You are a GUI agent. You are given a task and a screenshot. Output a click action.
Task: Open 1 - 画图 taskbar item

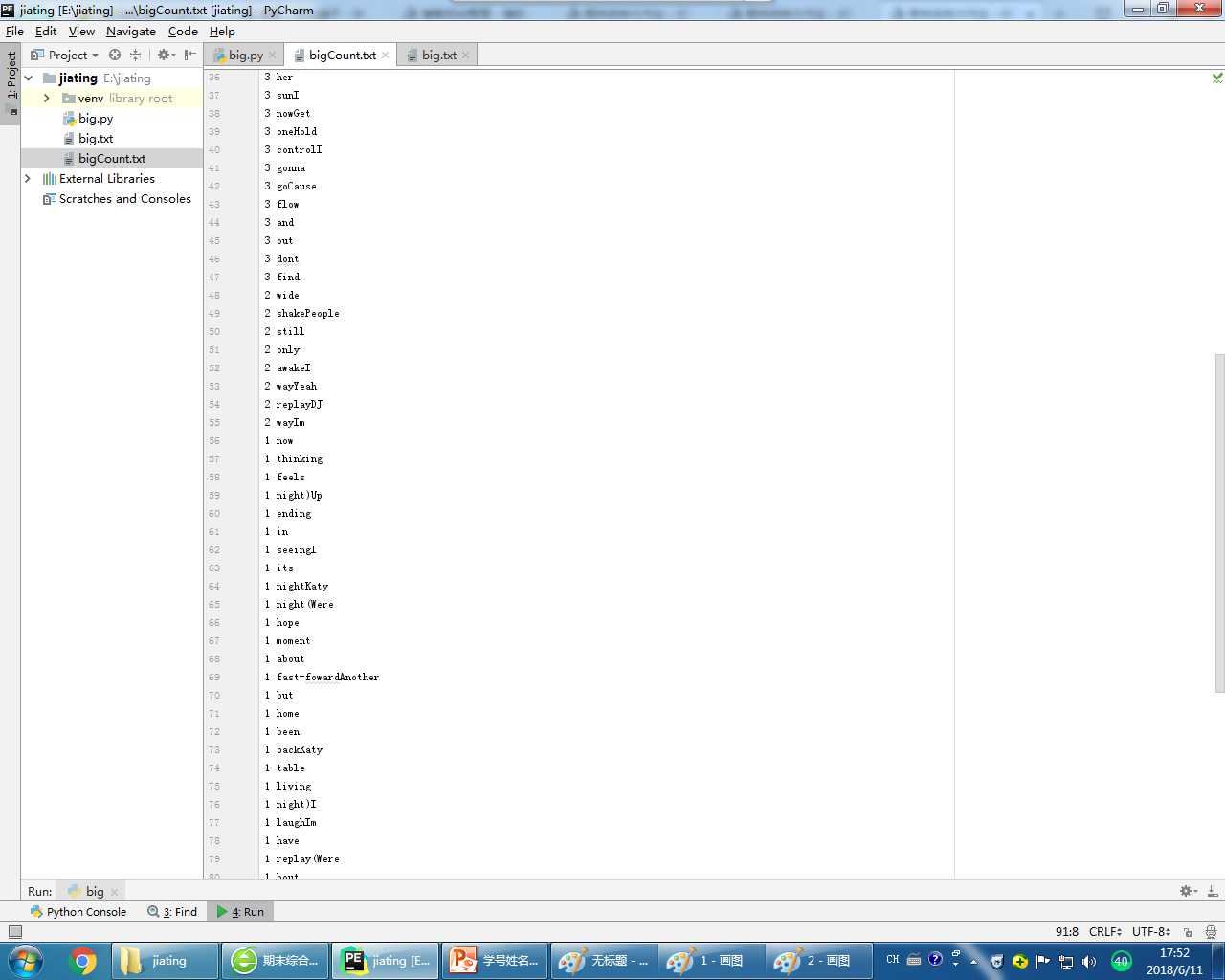pyautogui.click(x=710, y=961)
